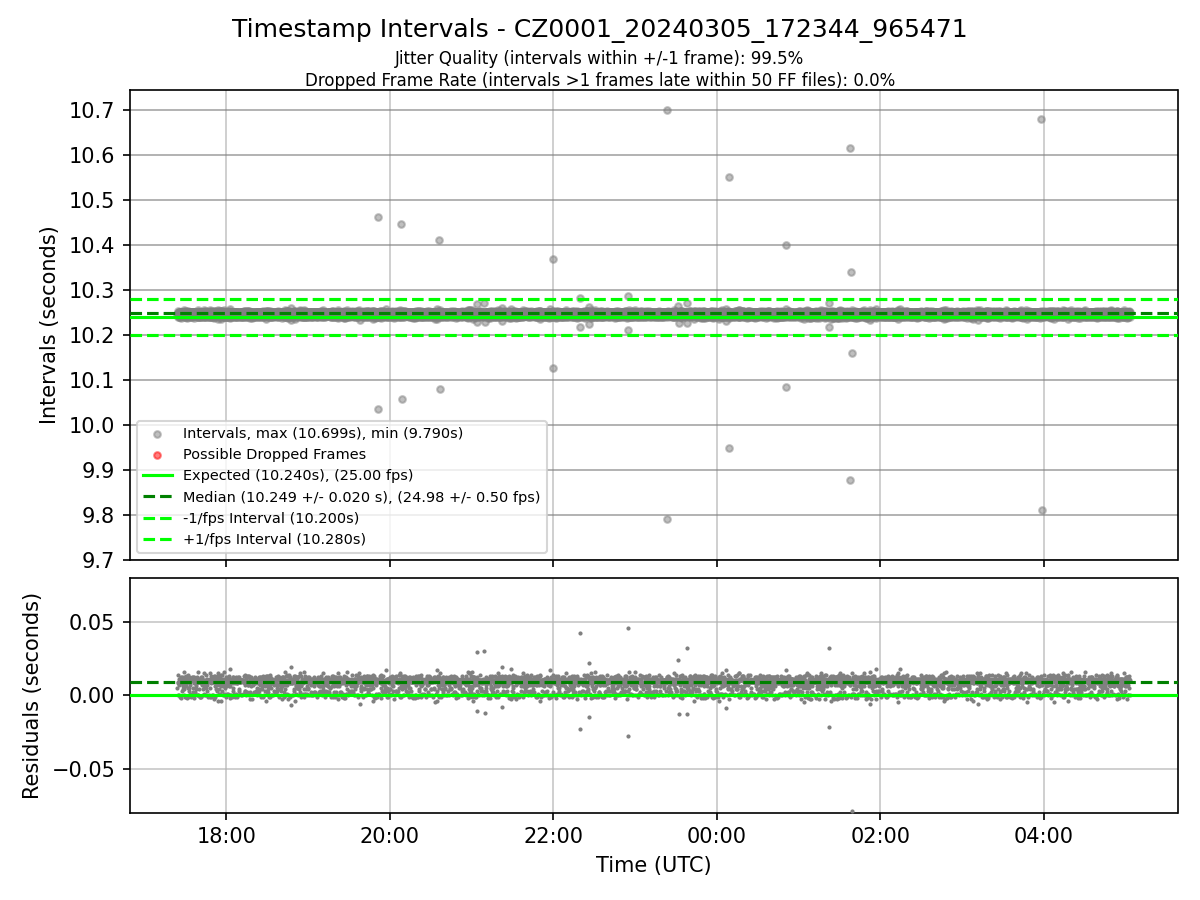Screen dimensions: 1200x900
Task: Click the '10.0' y-axis tick label
Action: coord(94,425)
